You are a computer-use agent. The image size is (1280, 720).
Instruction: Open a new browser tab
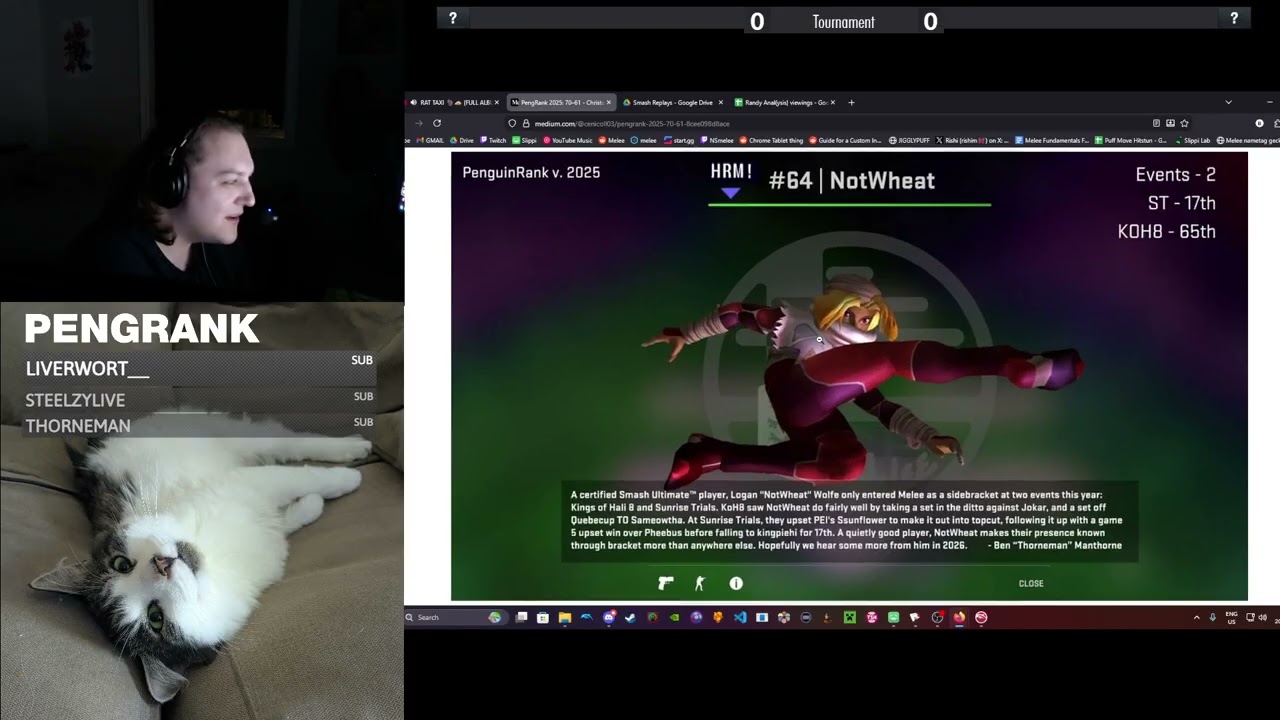click(x=851, y=102)
